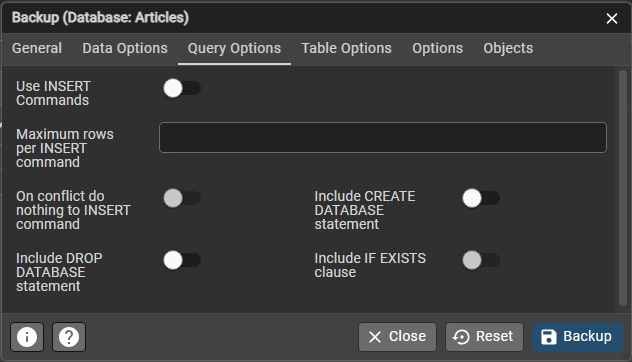Switch to the General tab
The width and height of the screenshot is (632, 362).
(x=37, y=48)
